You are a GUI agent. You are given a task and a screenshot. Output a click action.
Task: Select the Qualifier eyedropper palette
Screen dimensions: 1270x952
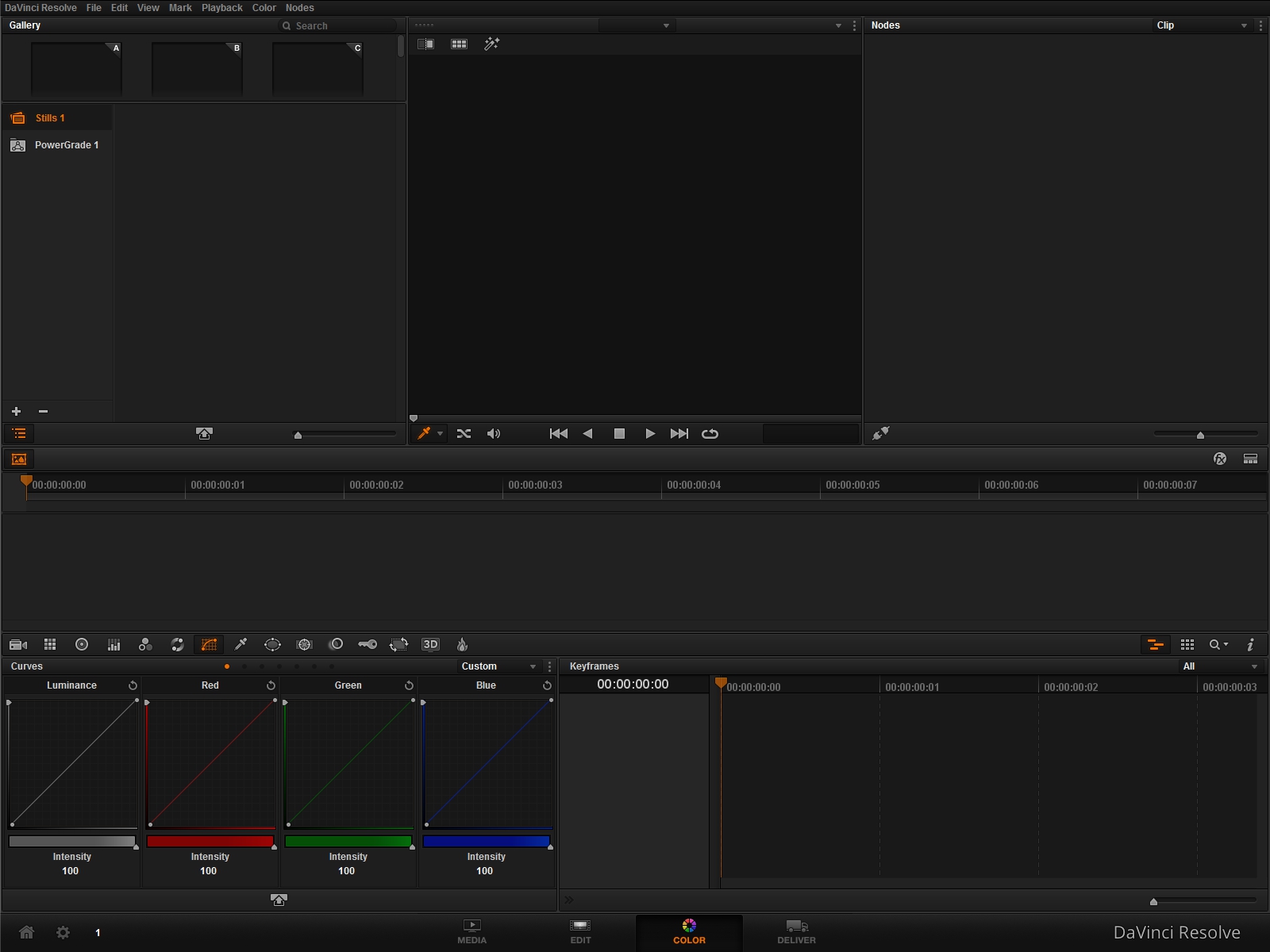click(241, 644)
